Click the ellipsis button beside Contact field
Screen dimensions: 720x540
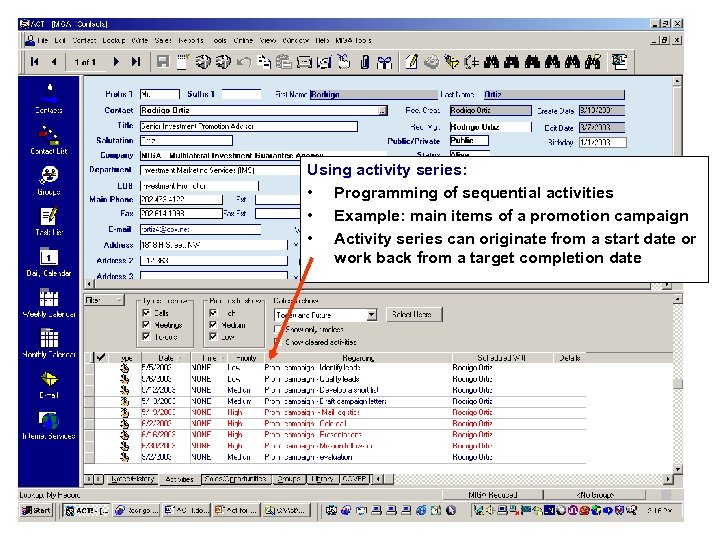tap(382, 111)
